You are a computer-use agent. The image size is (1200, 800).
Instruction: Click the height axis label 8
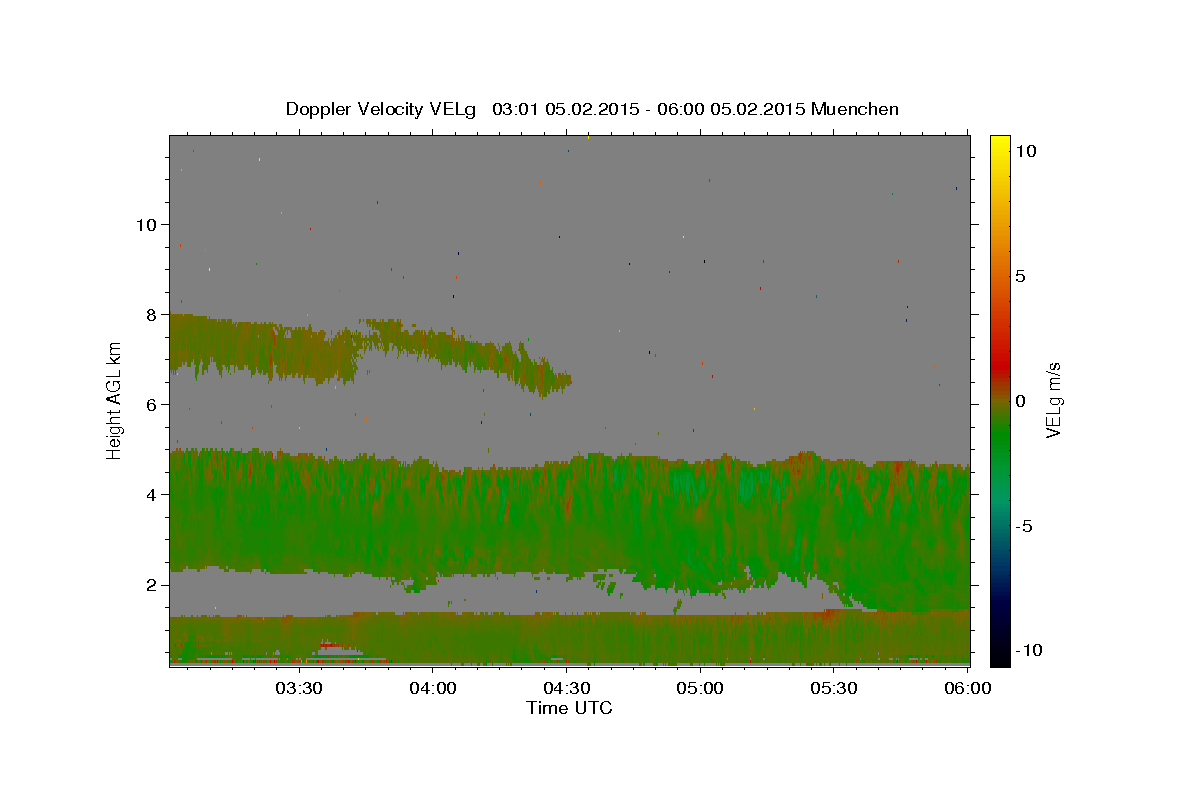[152, 314]
